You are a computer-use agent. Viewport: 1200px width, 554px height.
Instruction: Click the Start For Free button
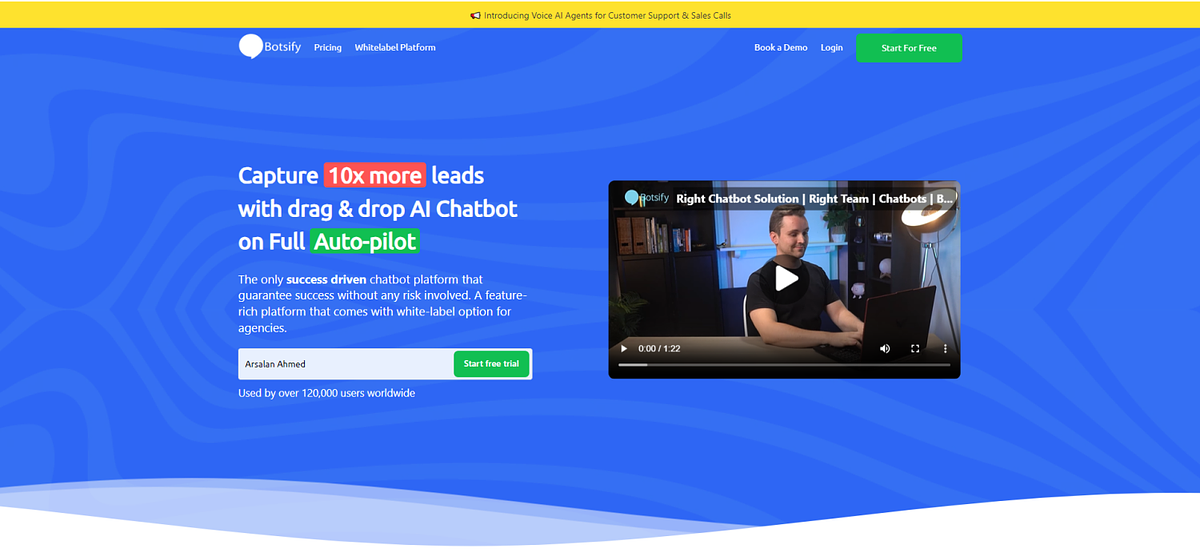click(909, 48)
